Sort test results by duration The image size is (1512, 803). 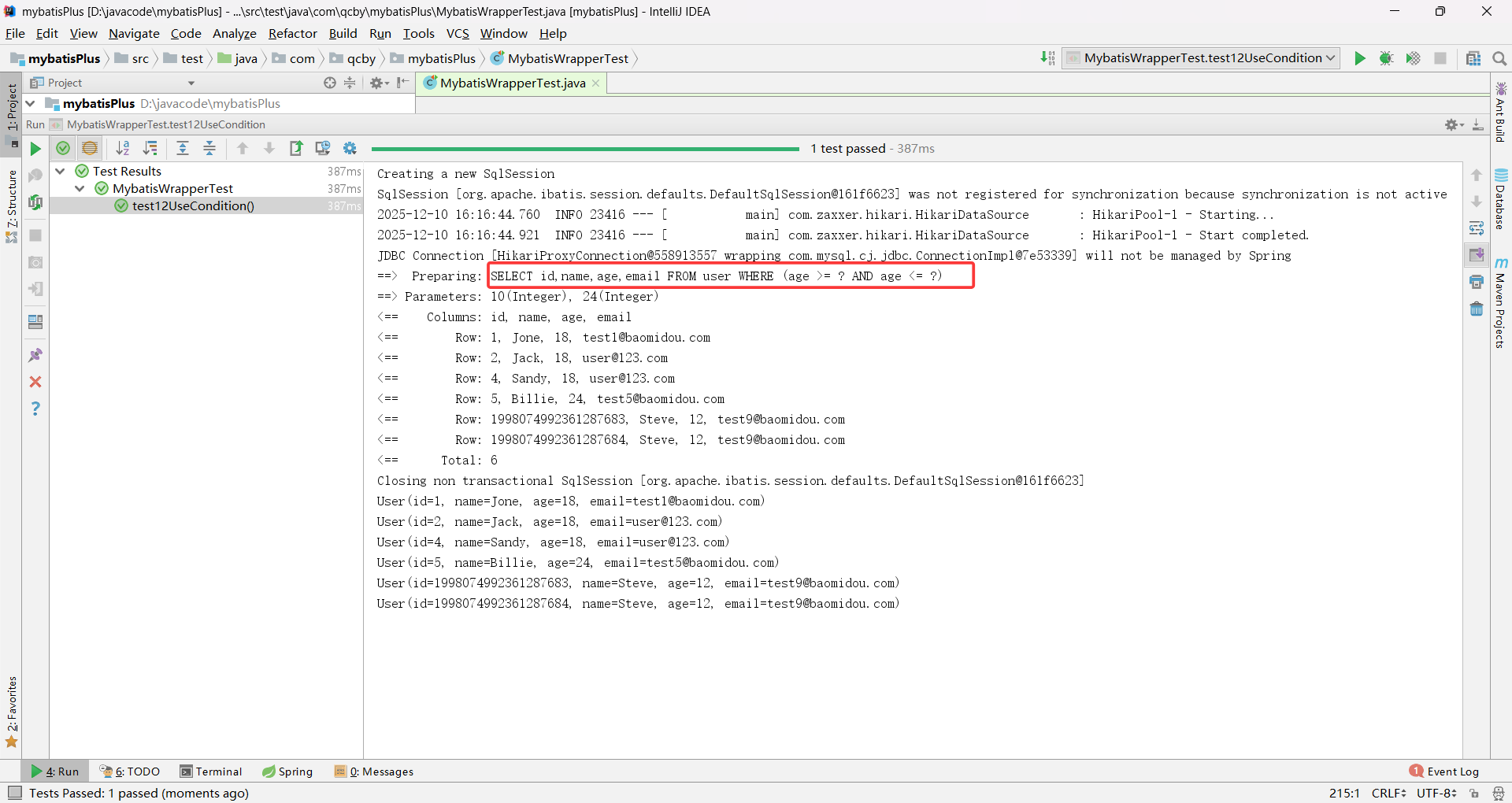point(150,148)
